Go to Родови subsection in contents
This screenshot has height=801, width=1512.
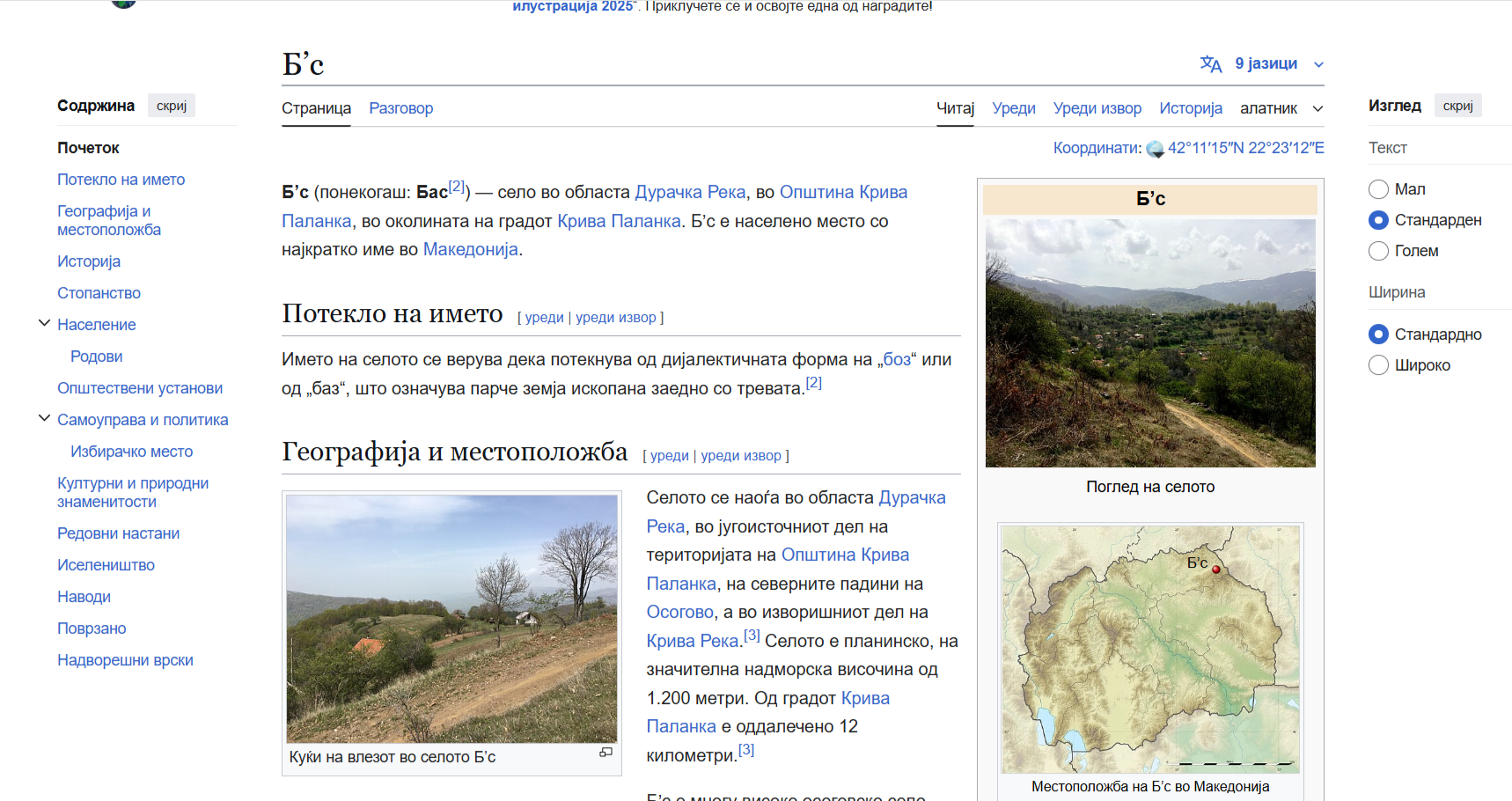coord(97,356)
